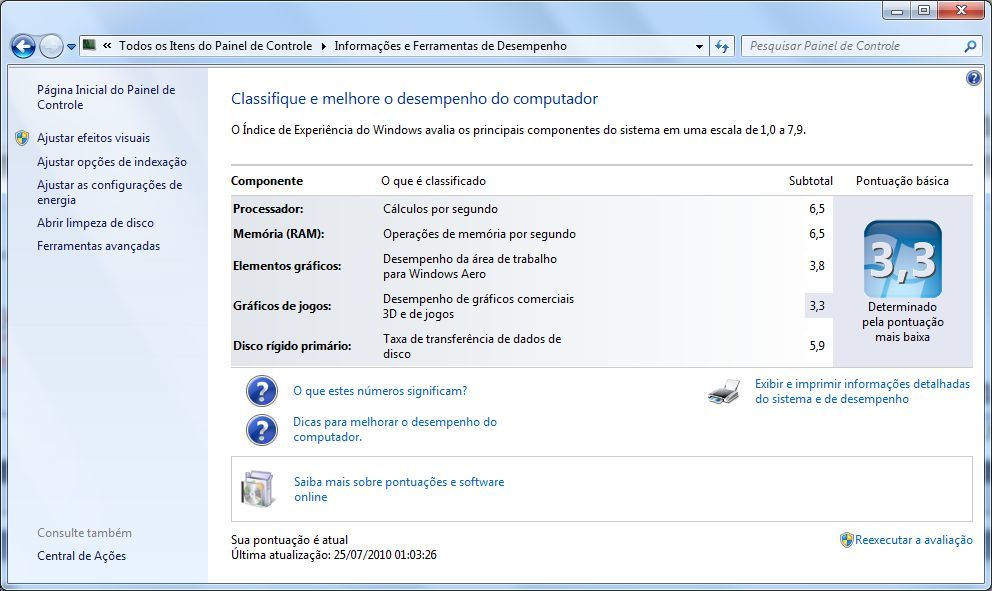Viewport: 992px width, 591px height.
Task: Click the 'Subtotal' column header
Action: pos(810,181)
